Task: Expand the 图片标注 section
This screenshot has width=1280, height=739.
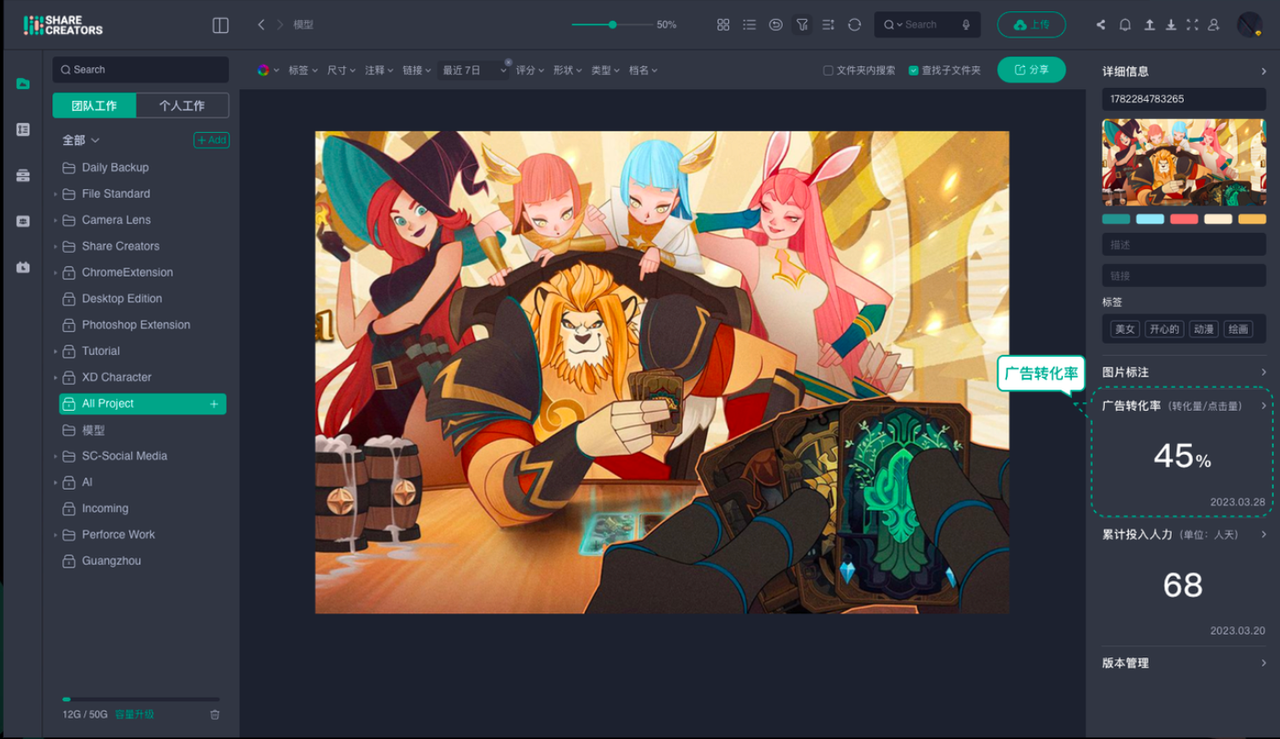Action: [x=1263, y=372]
